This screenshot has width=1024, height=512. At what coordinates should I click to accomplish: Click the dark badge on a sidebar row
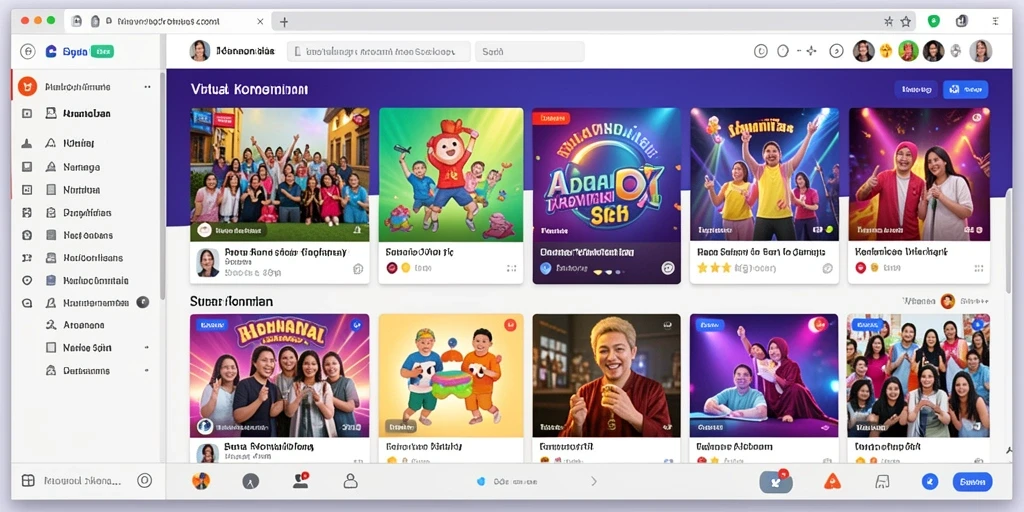tap(142, 302)
